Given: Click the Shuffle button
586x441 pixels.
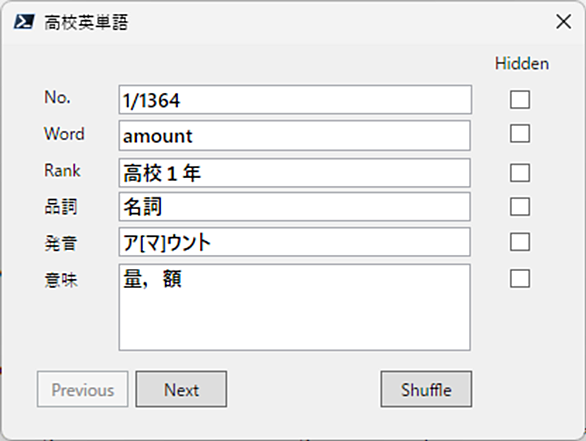Looking at the screenshot, I should coord(426,389).
